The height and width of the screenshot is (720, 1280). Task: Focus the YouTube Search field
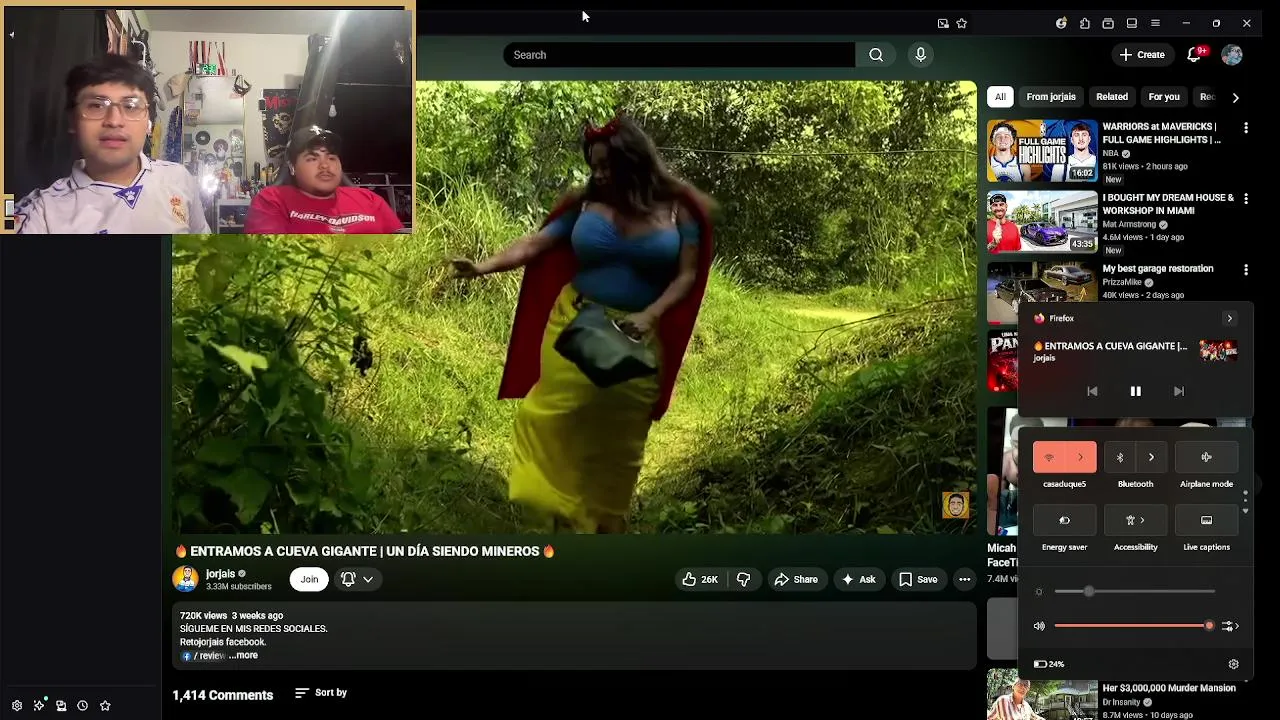679,55
